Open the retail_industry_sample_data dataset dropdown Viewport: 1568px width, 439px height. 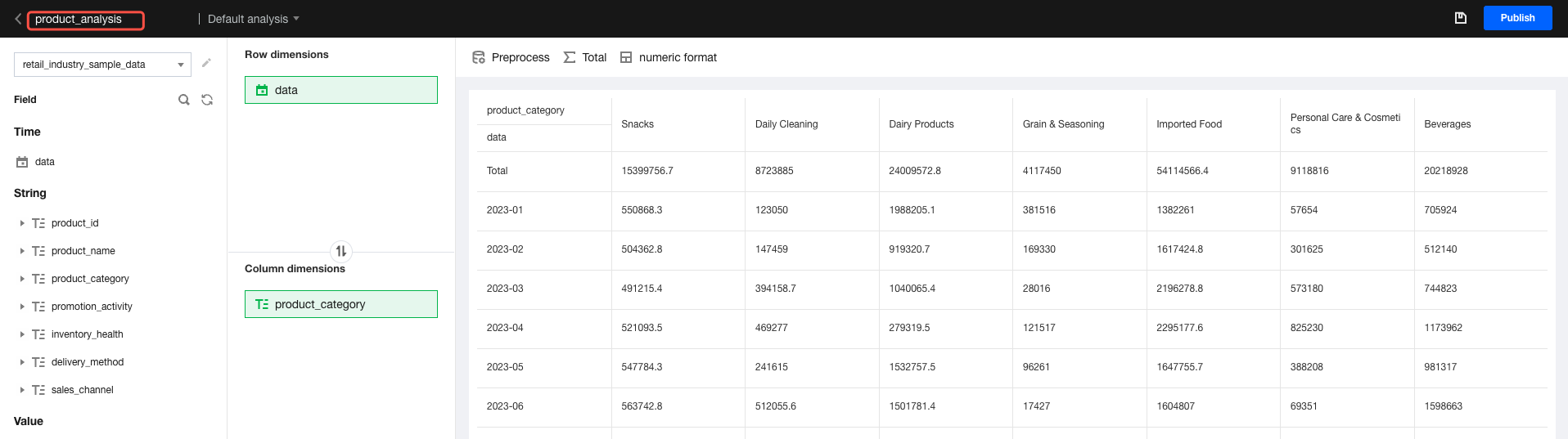(102, 65)
